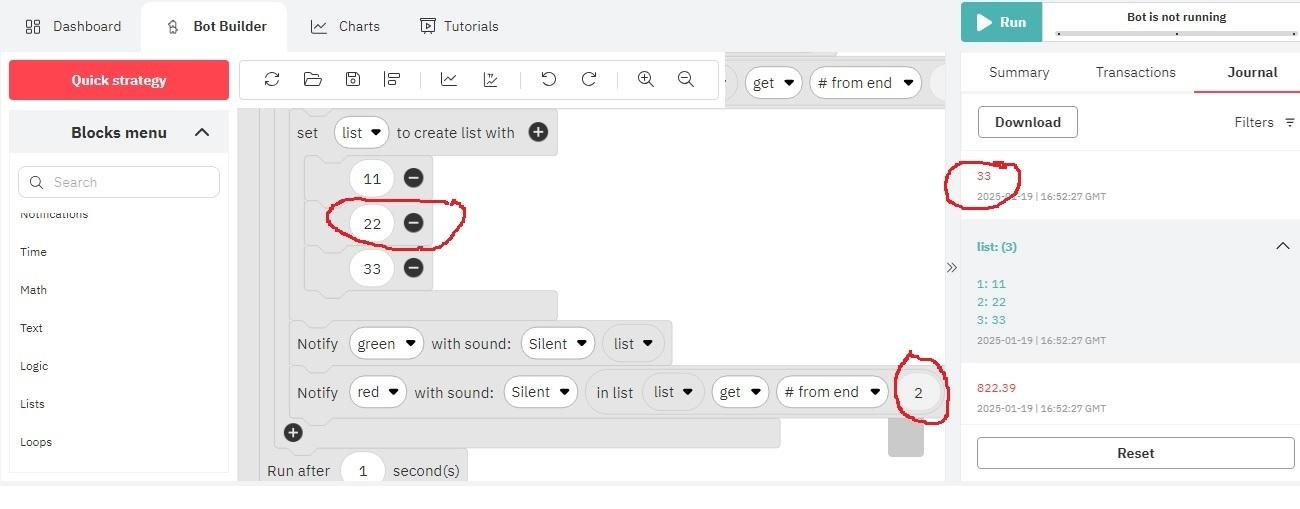Click the sort blocks icon
Image resolution: width=1300 pixels, height=509 pixels.
(392, 80)
